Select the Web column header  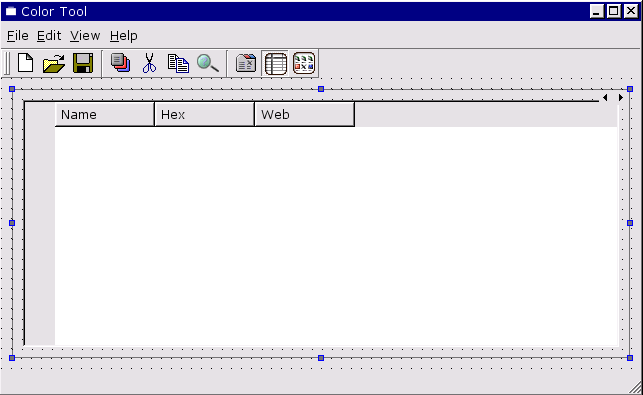305,114
